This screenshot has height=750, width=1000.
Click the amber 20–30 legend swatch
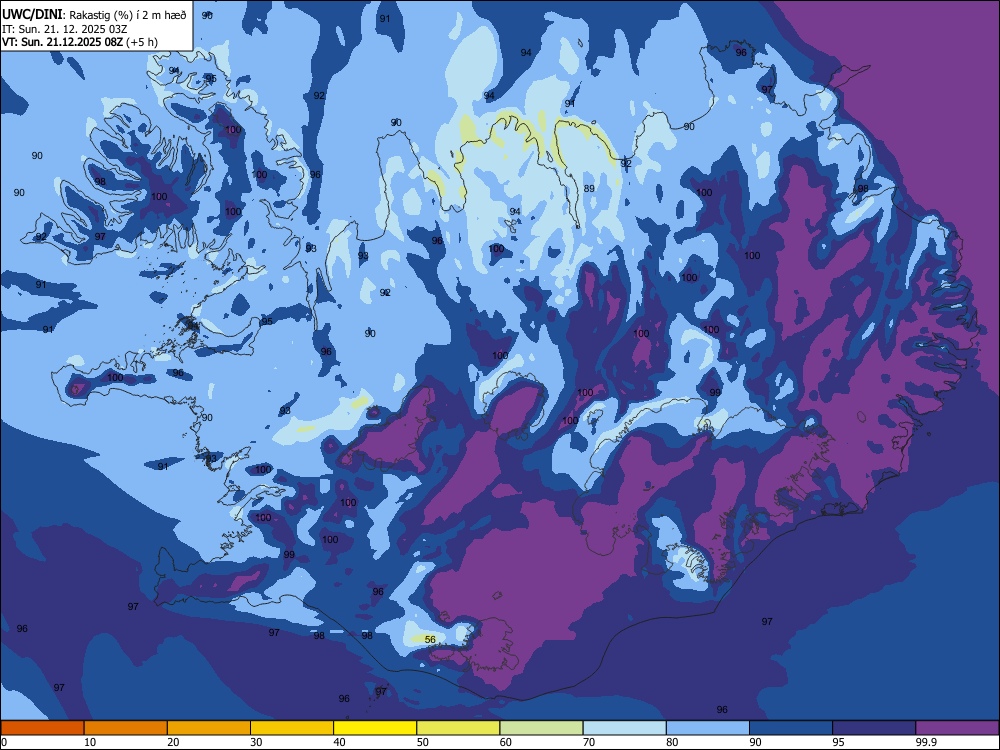click(x=209, y=728)
